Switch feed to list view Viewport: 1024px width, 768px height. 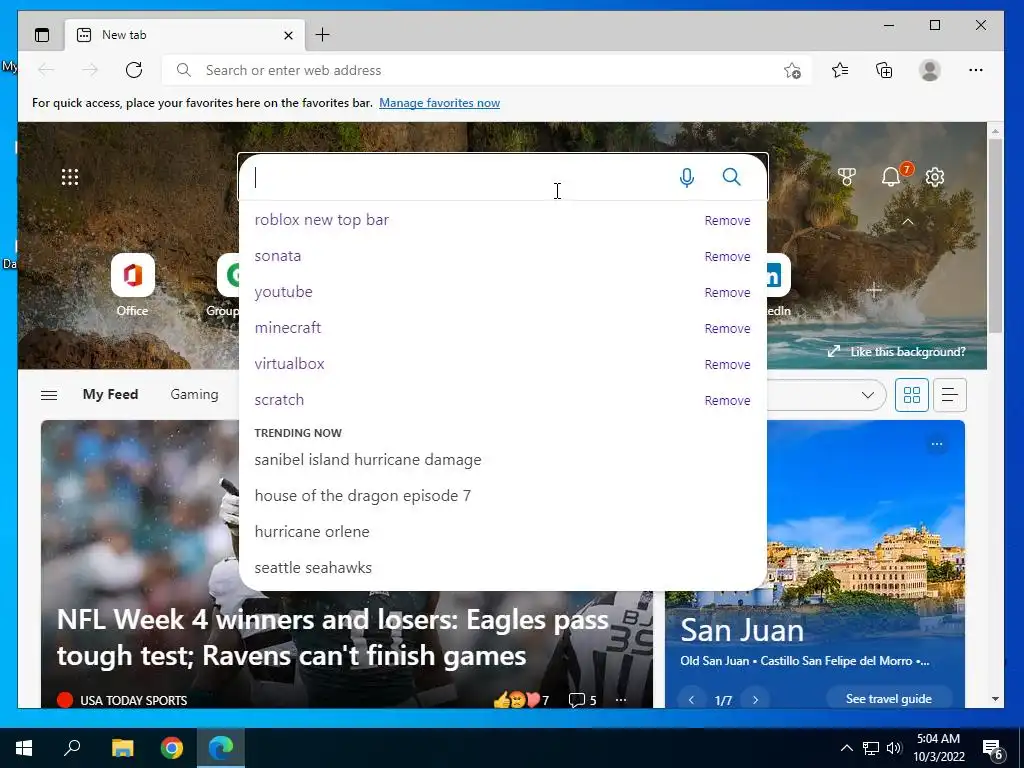950,395
